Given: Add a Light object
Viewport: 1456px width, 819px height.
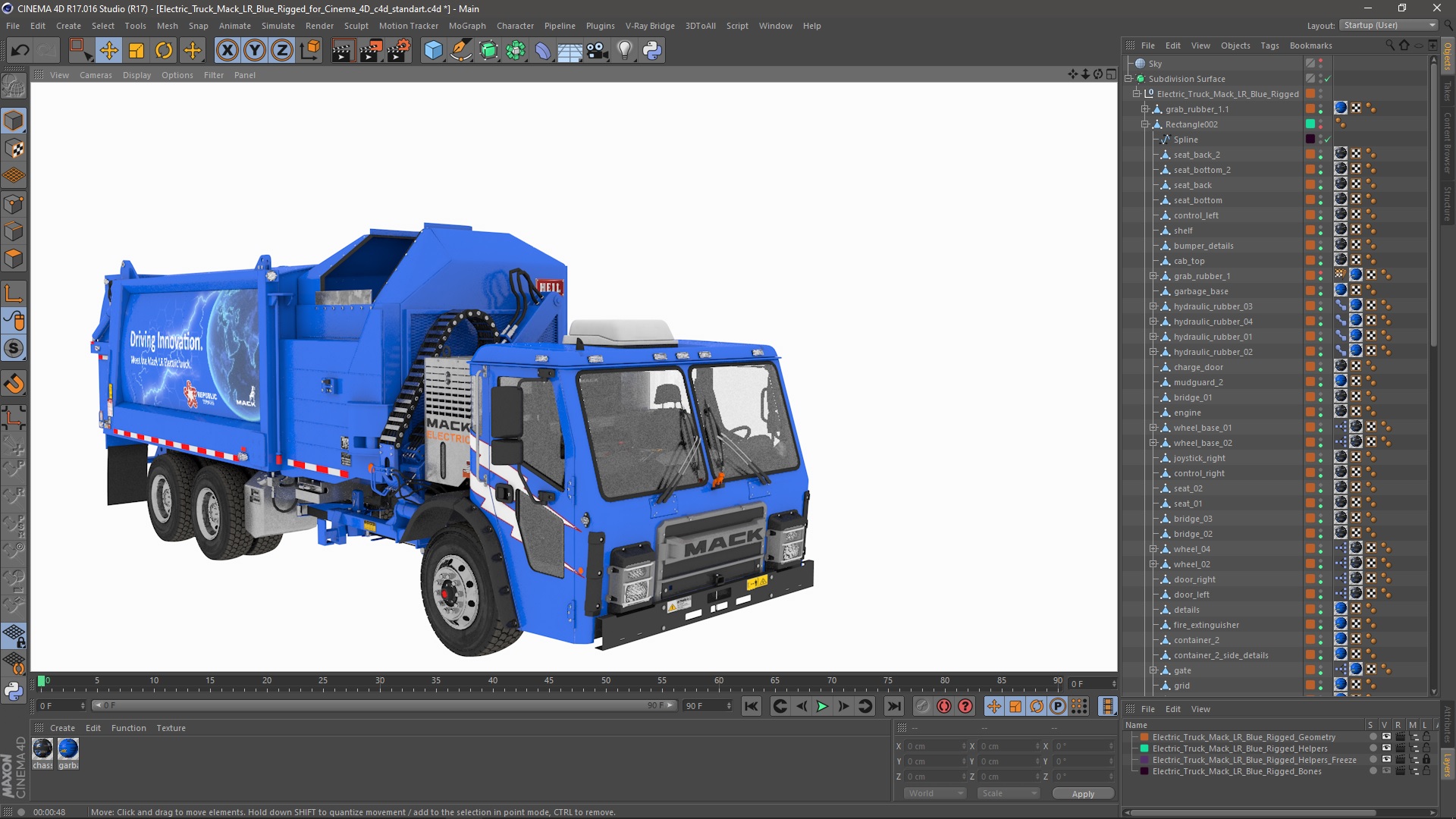Looking at the screenshot, I should 625,51.
